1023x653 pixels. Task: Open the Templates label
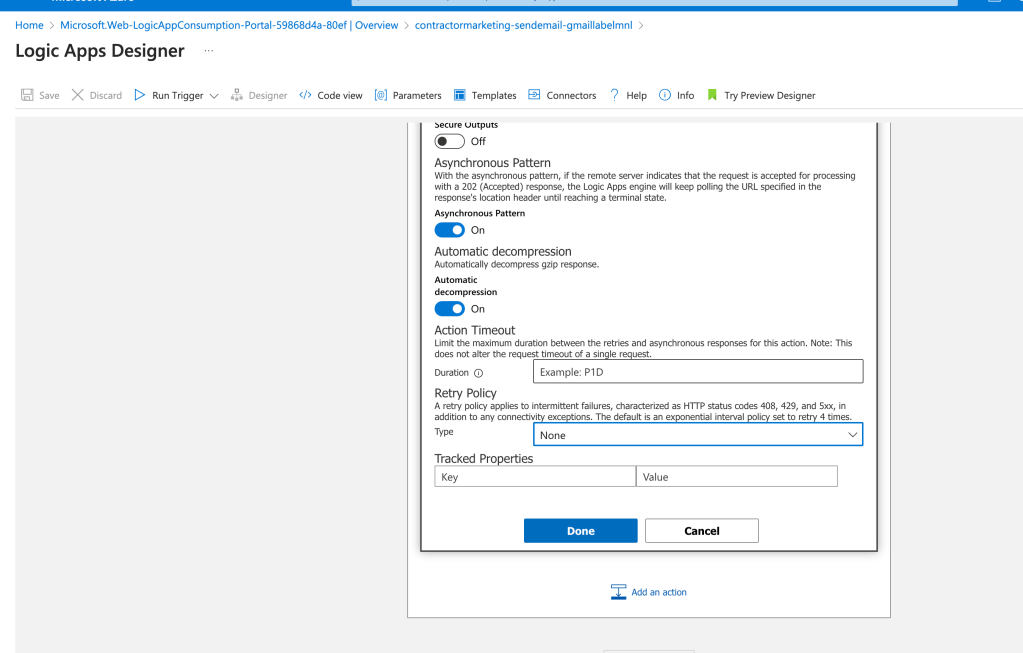tap(494, 95)
